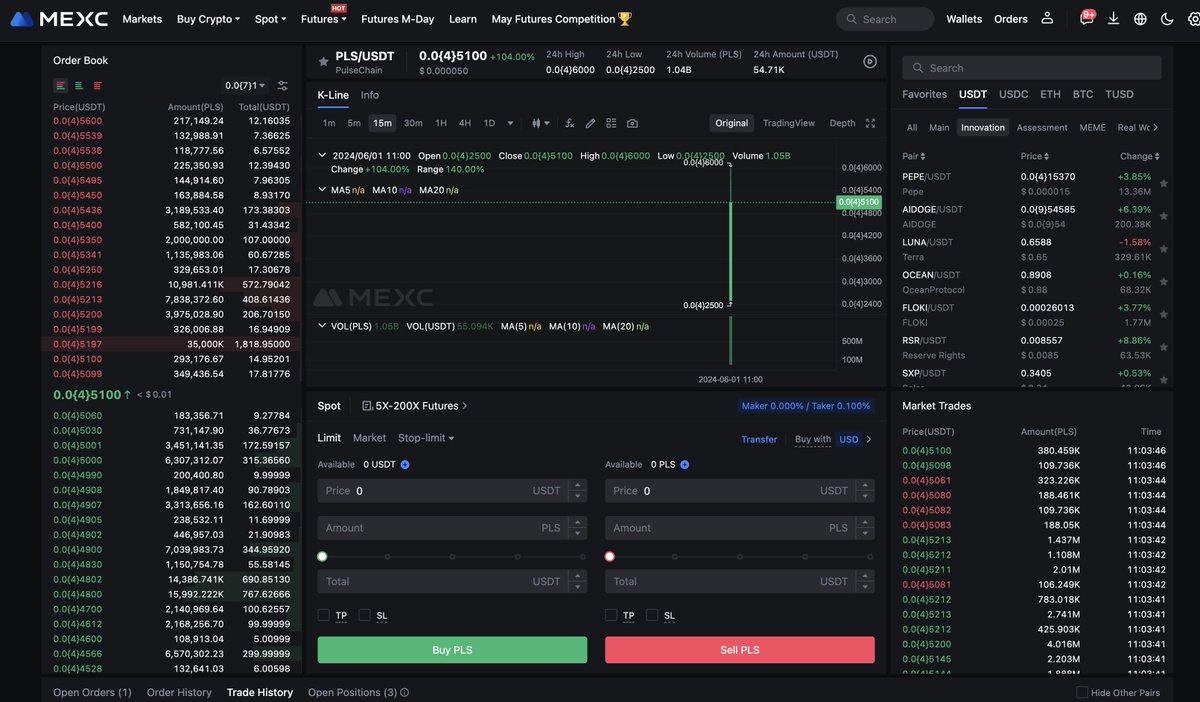Open order book precision dropdown 0.0{7}1
This screenshot has height=702, width=1200.
(247, 86)
